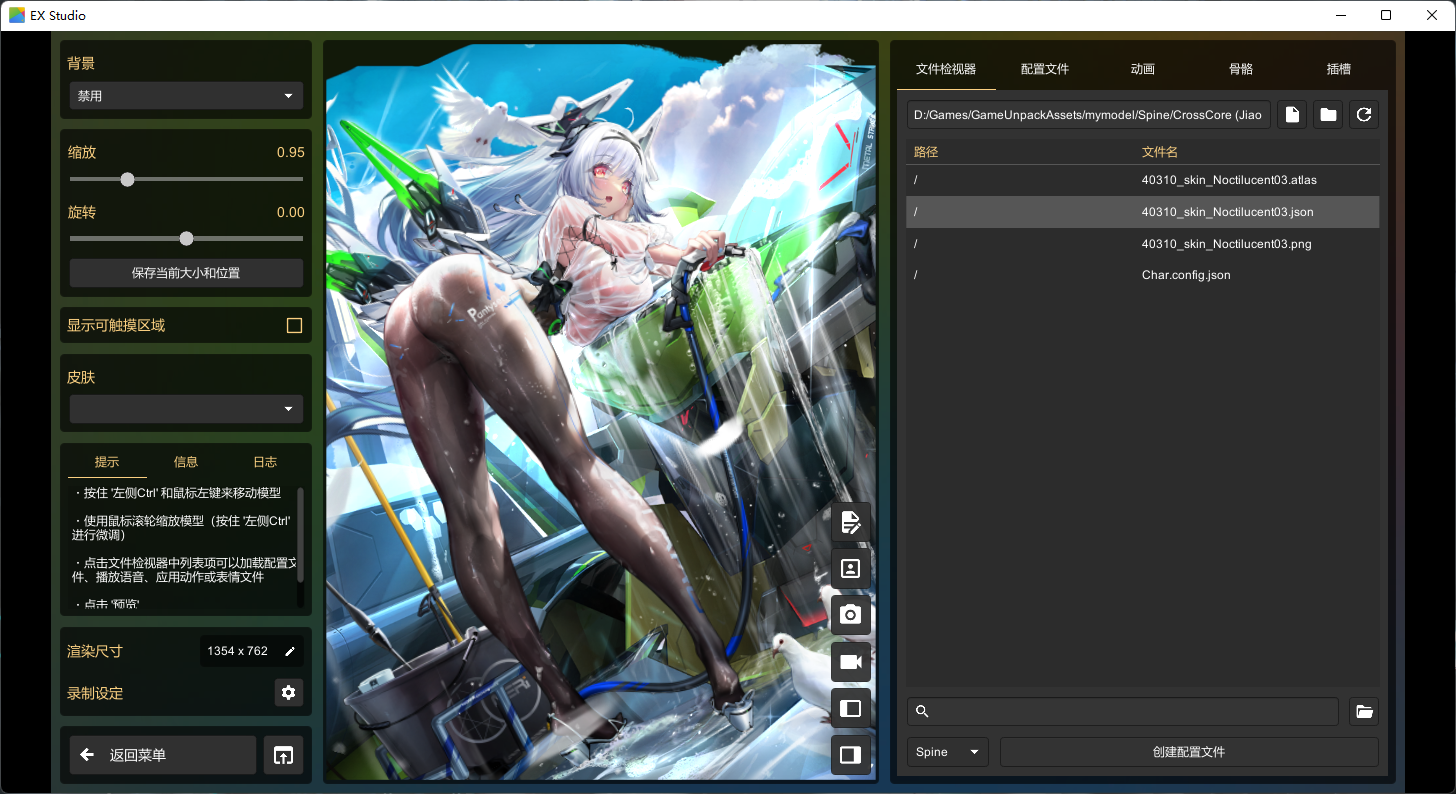This screenshot has width=1456, height=794.
Task: Click the file search input field
Action: tap(1122, 712)
